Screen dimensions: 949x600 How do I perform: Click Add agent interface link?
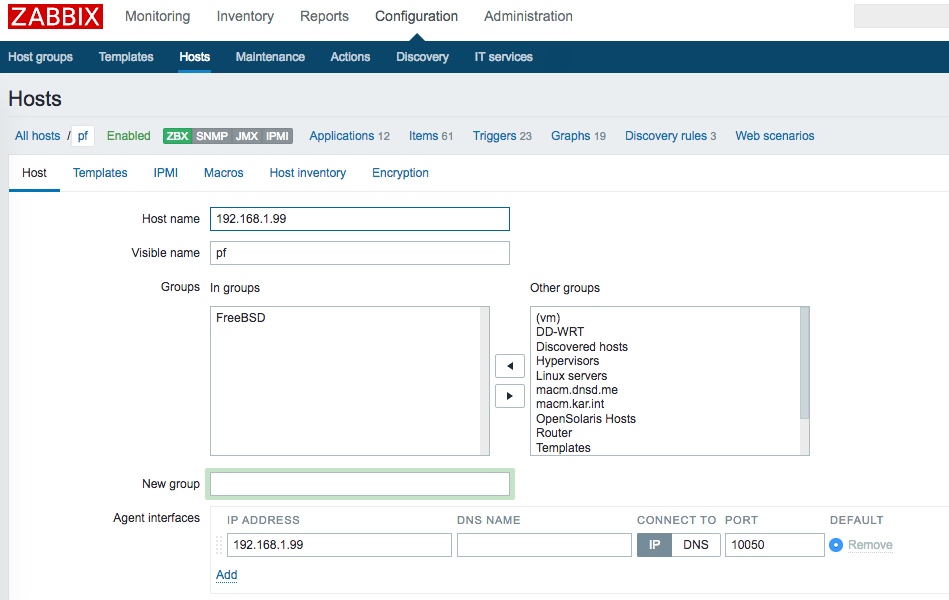coord(226,575)
